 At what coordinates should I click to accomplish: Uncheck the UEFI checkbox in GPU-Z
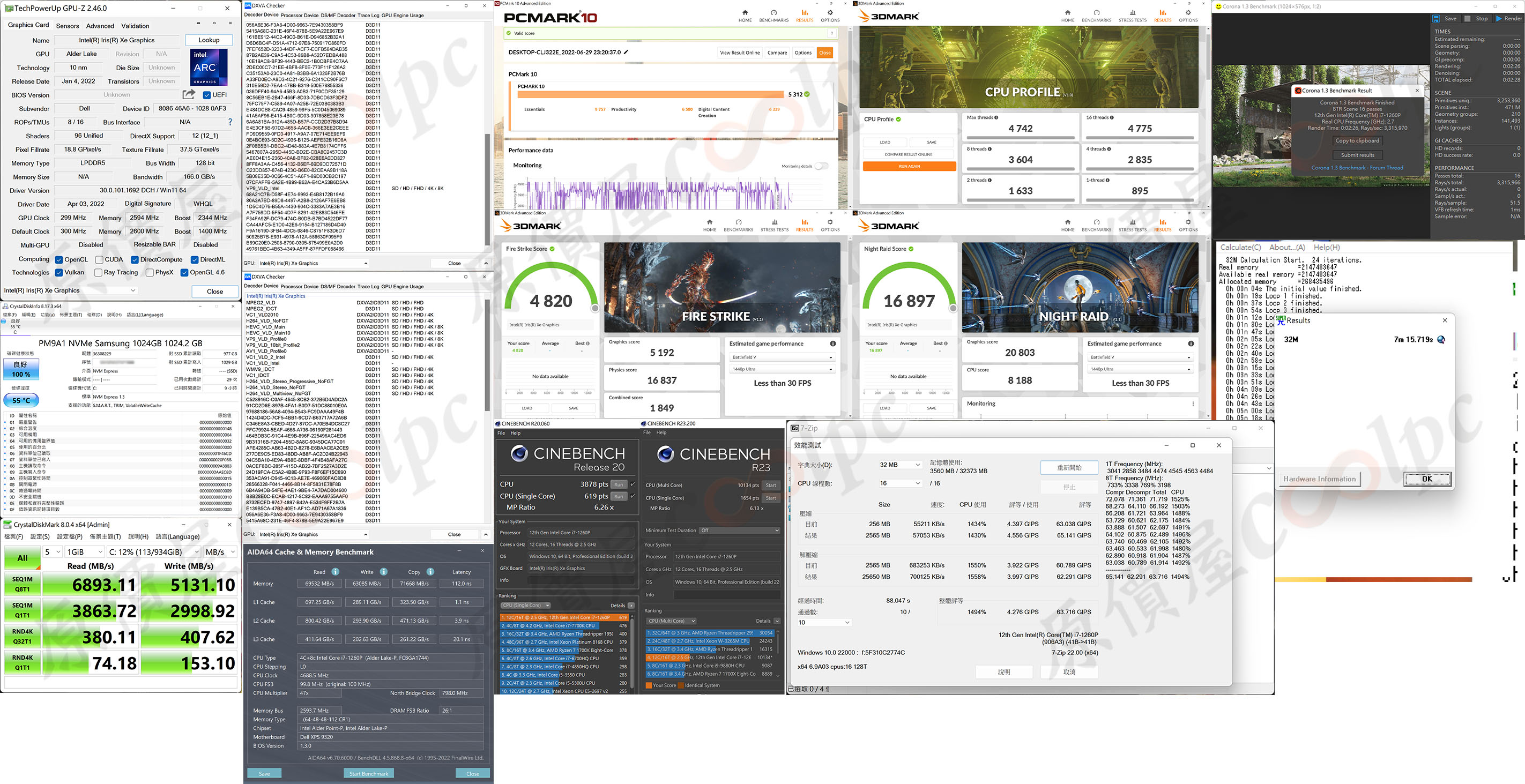(206, 95)
